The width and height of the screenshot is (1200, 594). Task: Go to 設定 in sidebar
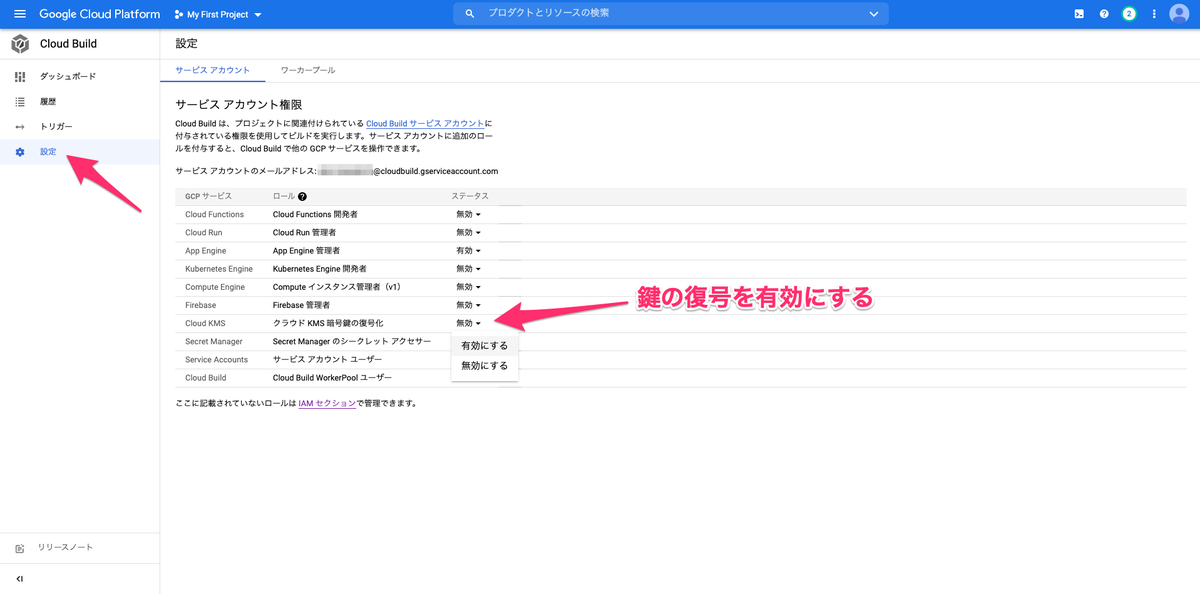48,152
